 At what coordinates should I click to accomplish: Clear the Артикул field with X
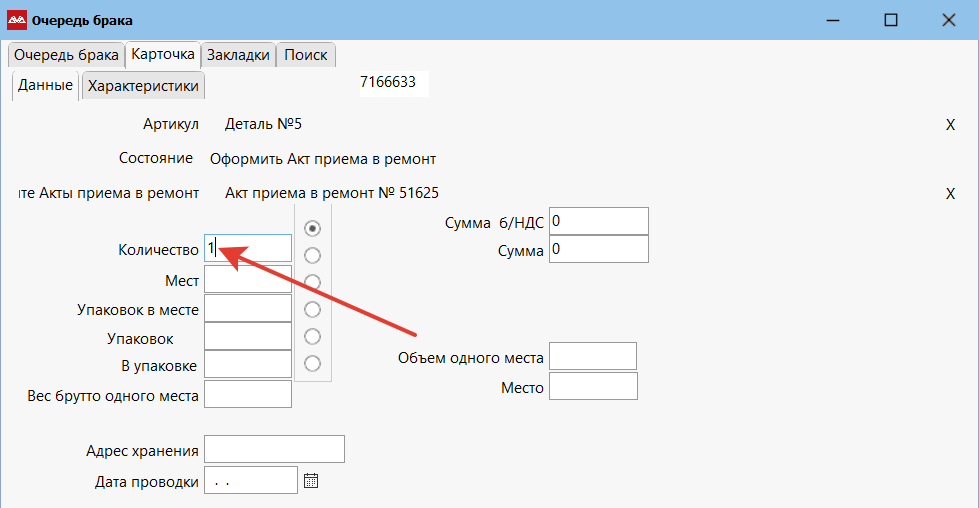(x=950, y=125)
